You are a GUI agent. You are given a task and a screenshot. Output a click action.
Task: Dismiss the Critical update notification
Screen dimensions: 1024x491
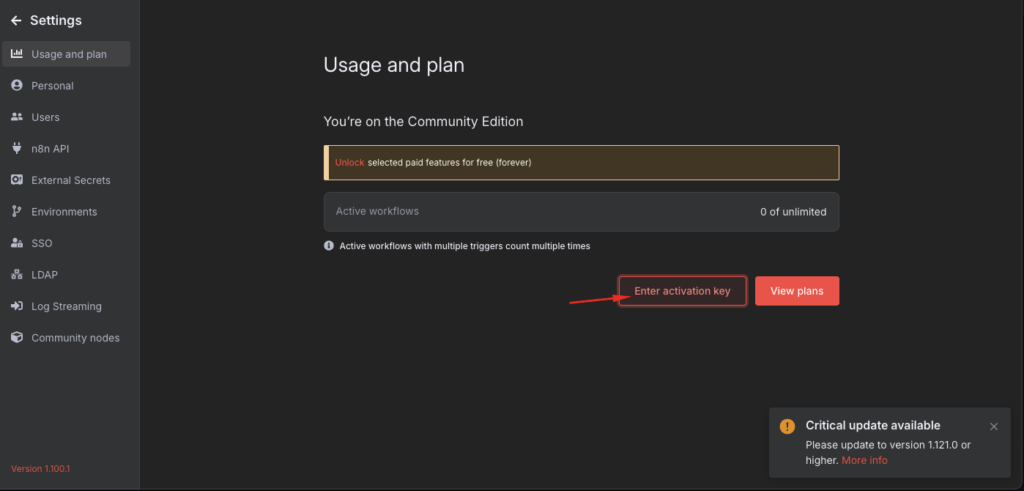click(993, 426)
